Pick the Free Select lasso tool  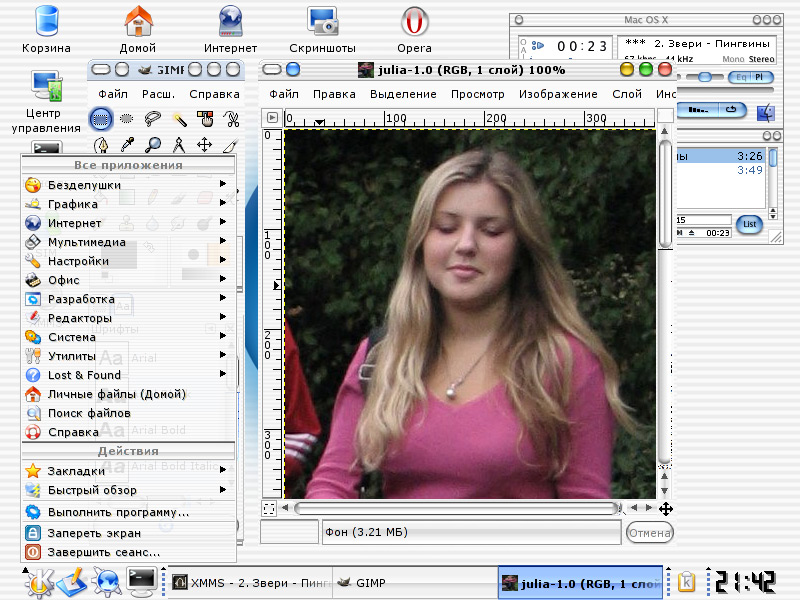point(153,119)
